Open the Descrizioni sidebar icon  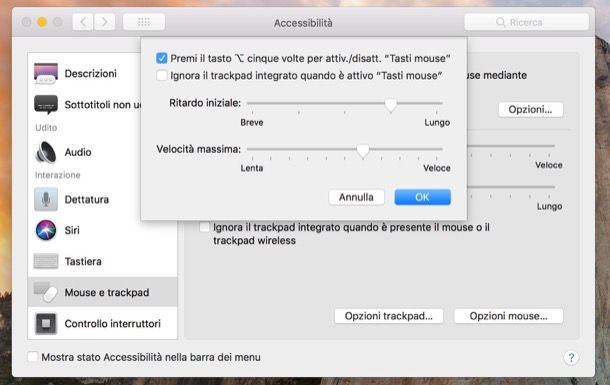click(x=46, y=73)
